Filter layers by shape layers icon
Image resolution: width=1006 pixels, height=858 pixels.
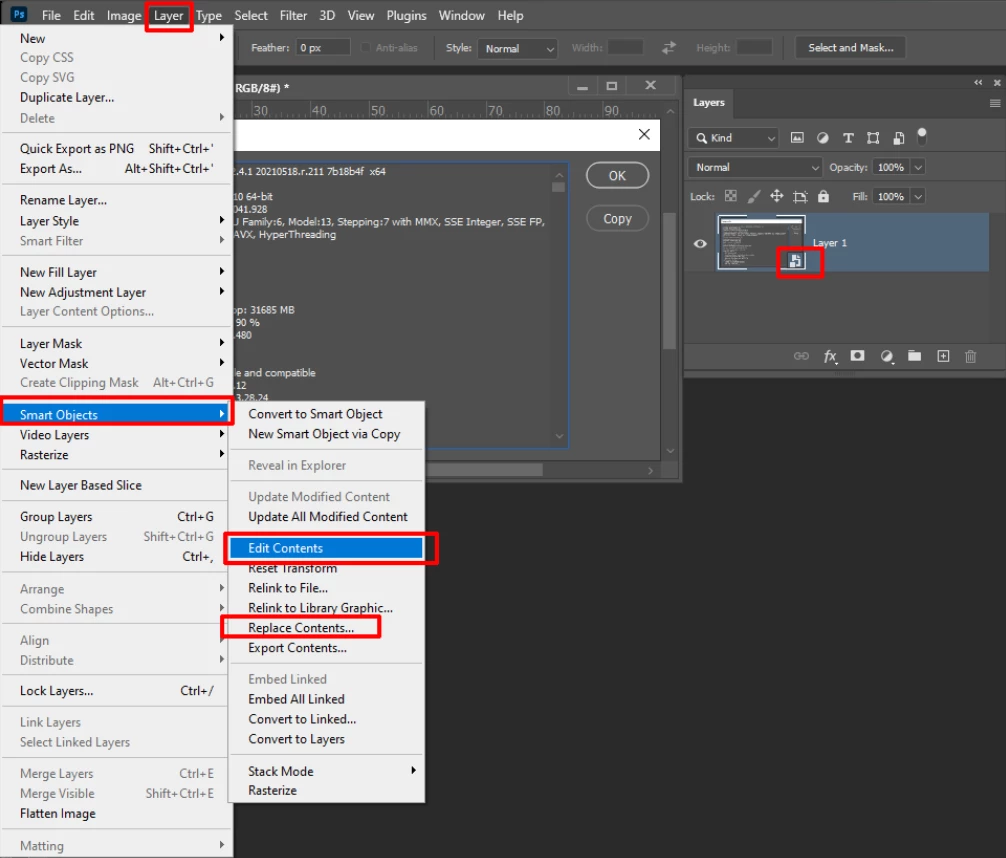pyautogui.click(x=873, y=137)
